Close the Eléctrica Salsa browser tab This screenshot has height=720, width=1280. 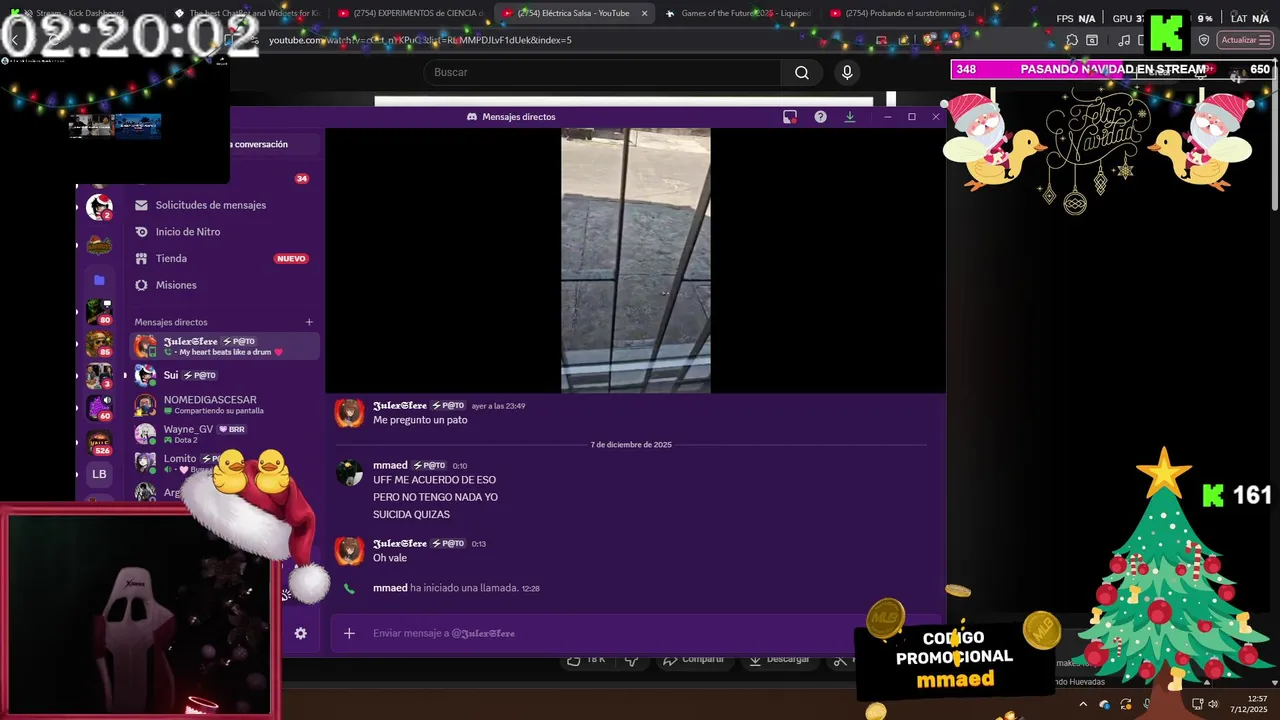coord(644,13)
